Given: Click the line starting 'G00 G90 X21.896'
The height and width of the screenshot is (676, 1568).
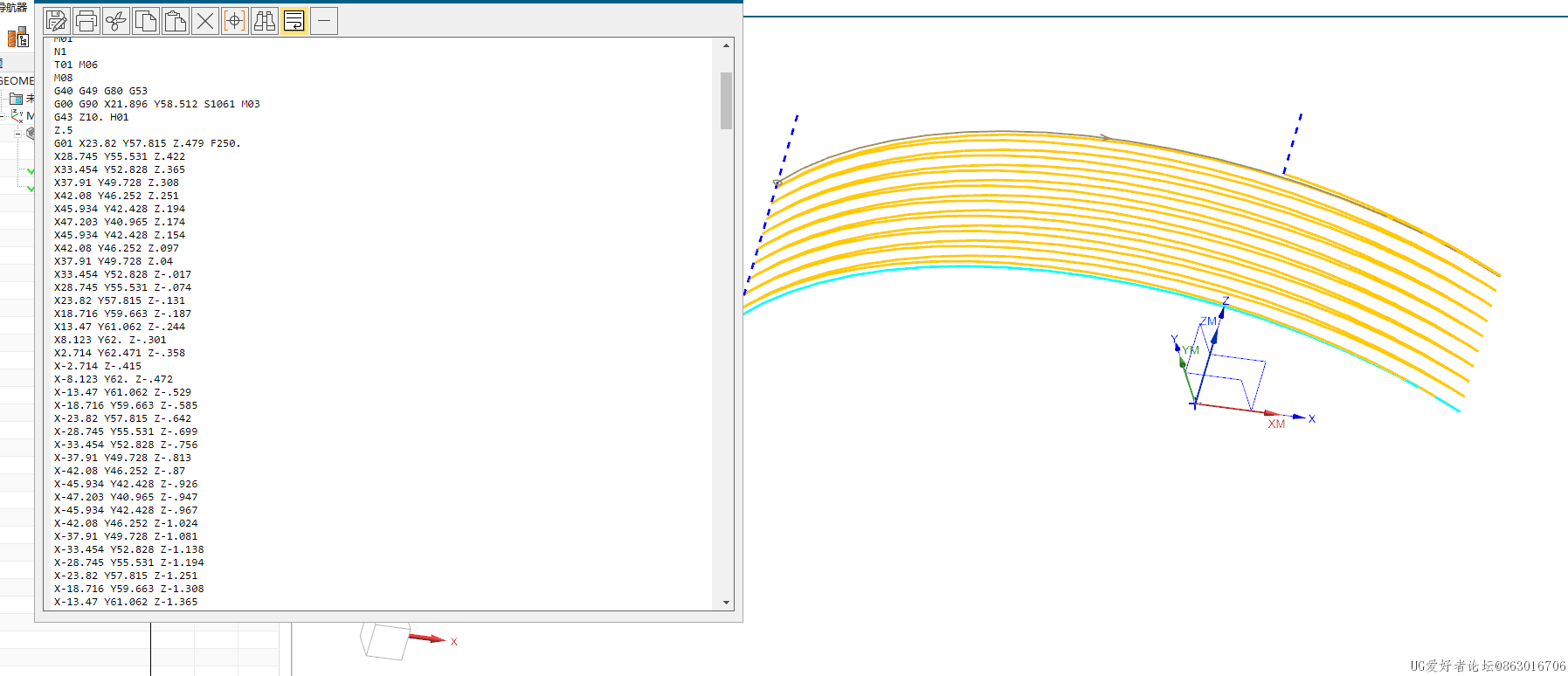Looking at the screenshot, I should click(x=157, y=104).
